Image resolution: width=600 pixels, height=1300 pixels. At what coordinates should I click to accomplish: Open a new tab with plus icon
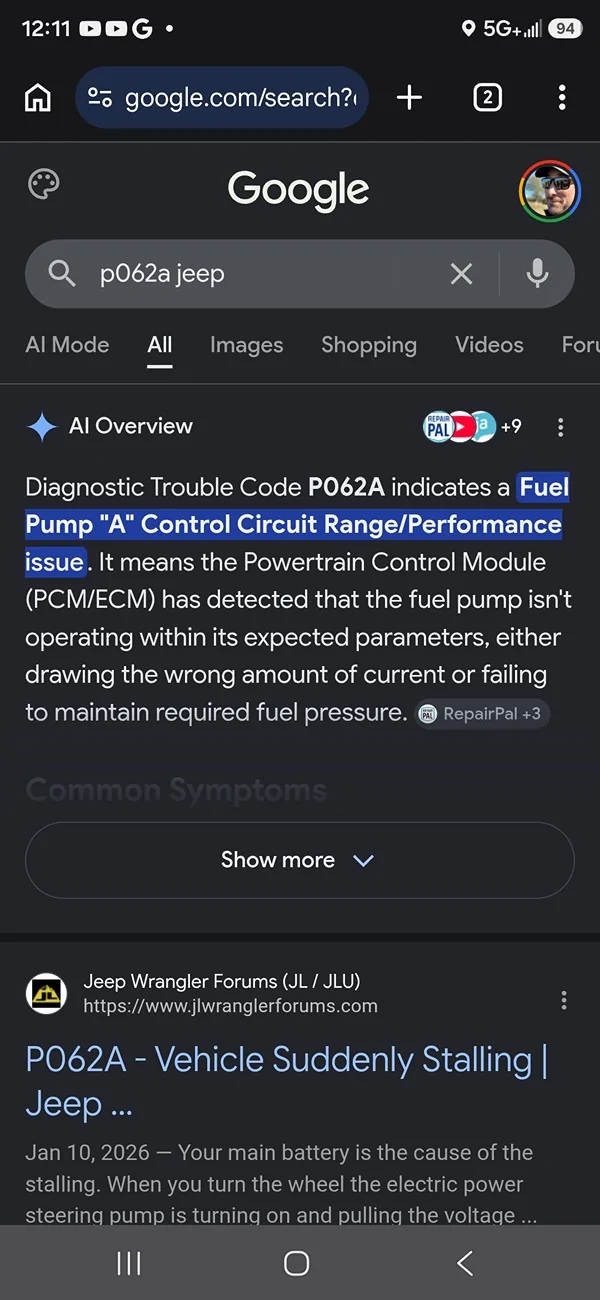point(409,97)
